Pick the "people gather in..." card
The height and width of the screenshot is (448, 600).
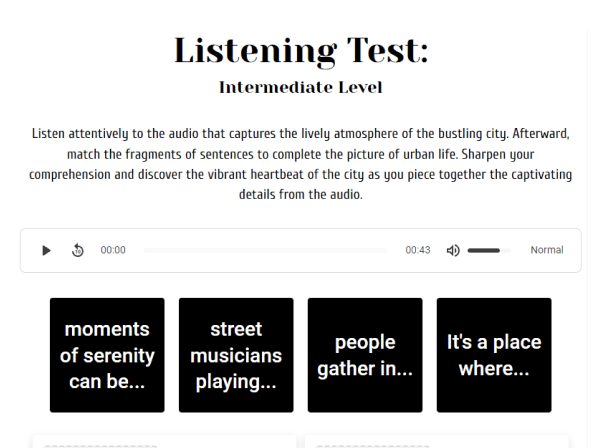(x=365, y=355)
